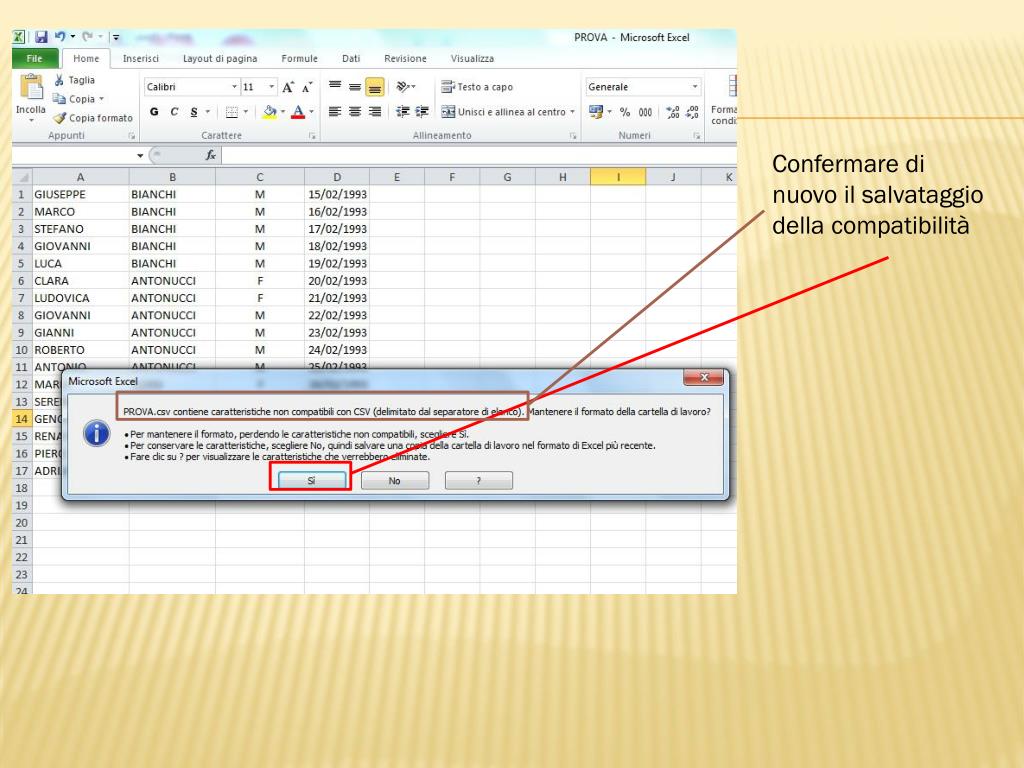The image size is (1024, 768).
Task: Click the Sì button in the dialog
Action: (312, 481)
